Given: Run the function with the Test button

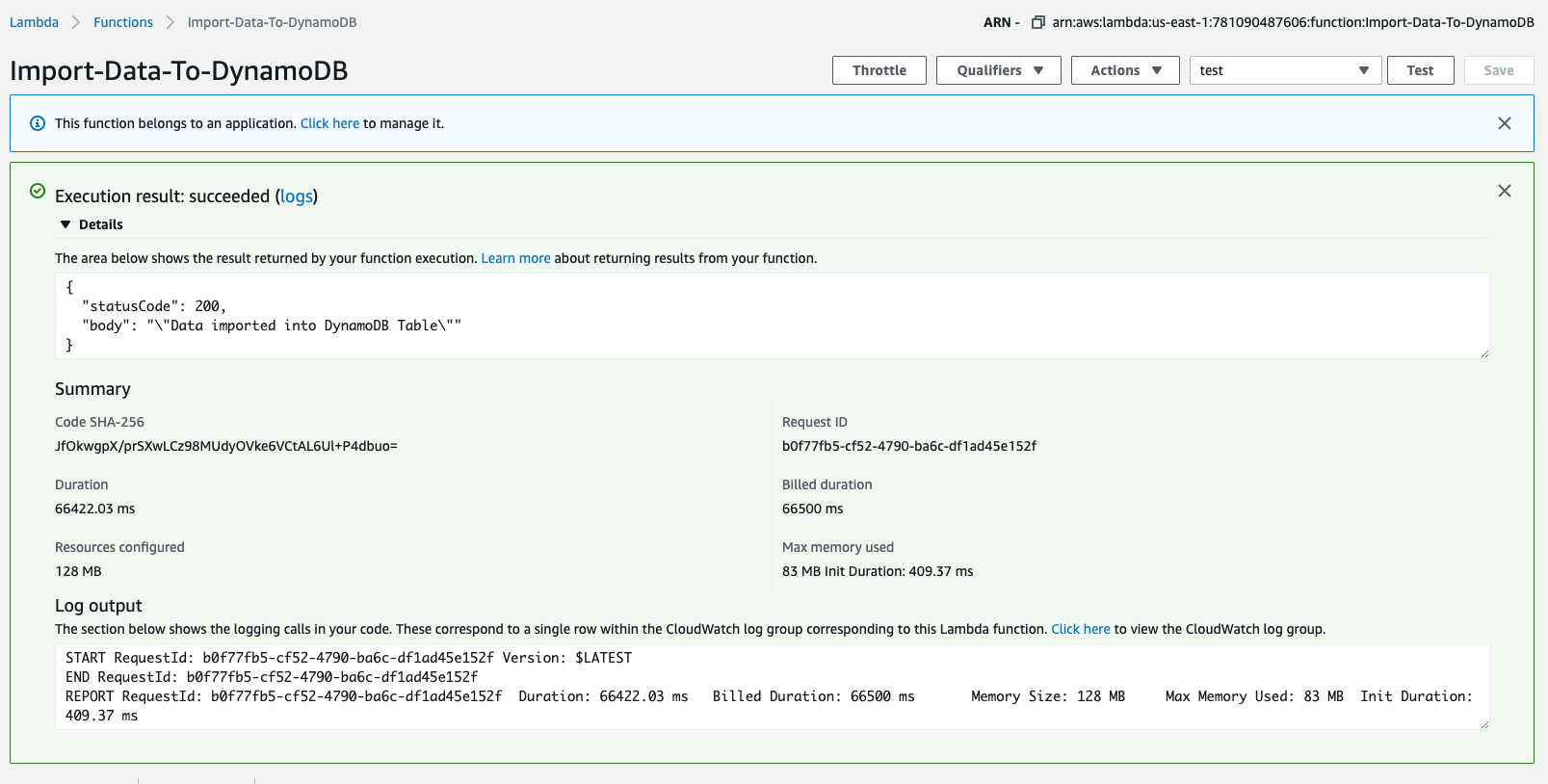Looking at the screenshot, I should tap(1420, 70).
